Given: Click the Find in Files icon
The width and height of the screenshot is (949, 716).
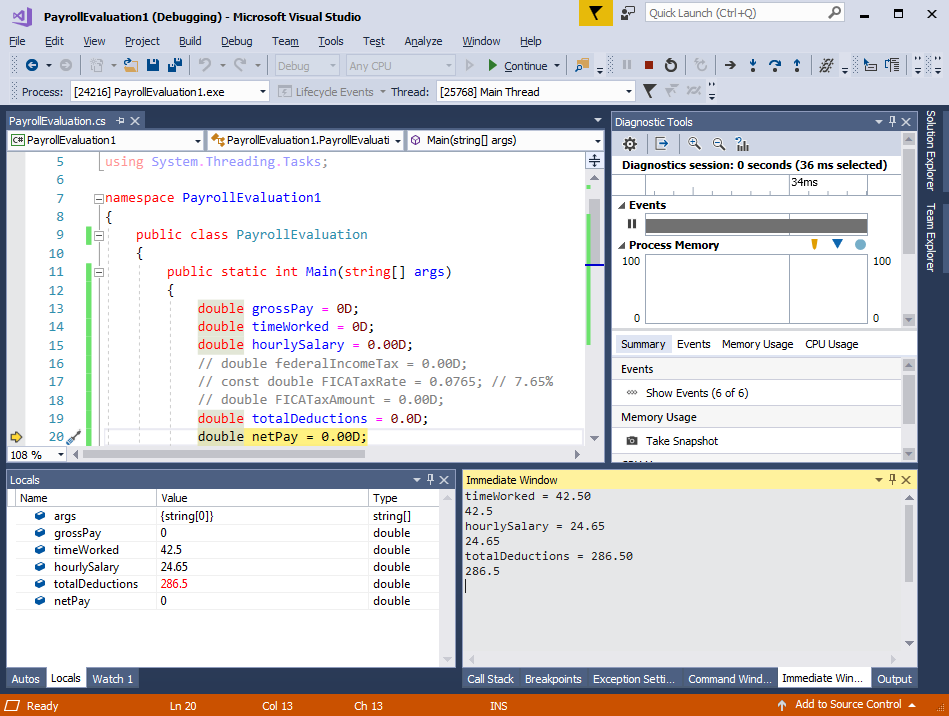Looking at the screenshot, I should pos(582,65).
